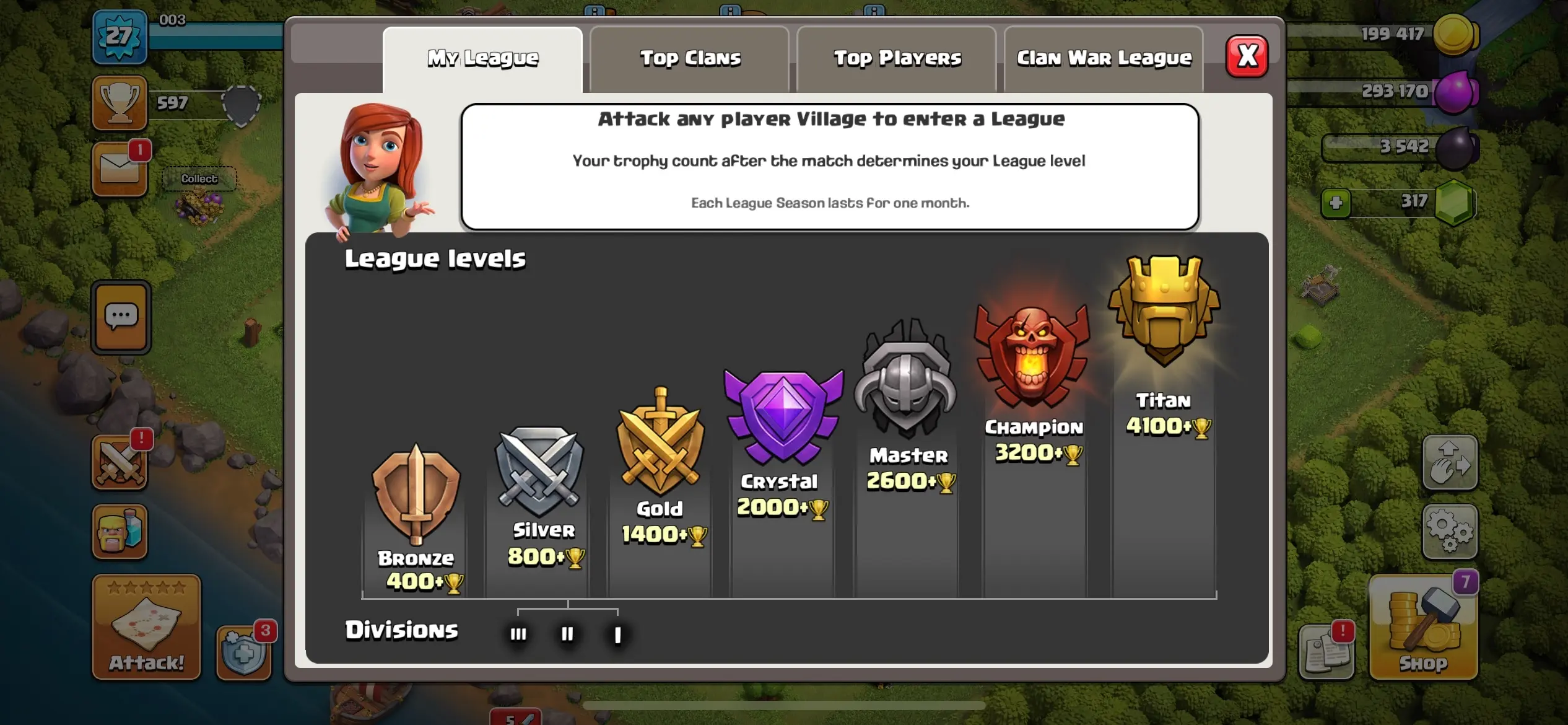Screen dimensions: 1568x725
Task: Switch to the Top Players tab
Action: click(897, 59)
